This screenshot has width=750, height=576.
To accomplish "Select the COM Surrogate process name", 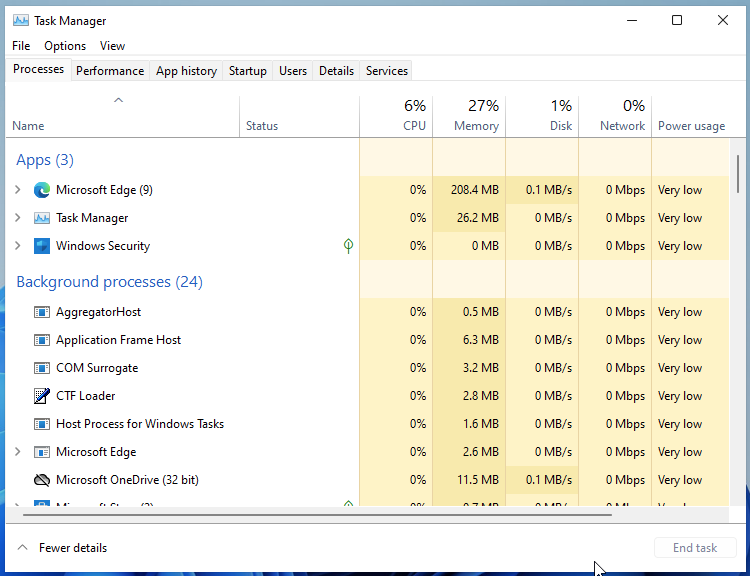I will pos(97,368).
